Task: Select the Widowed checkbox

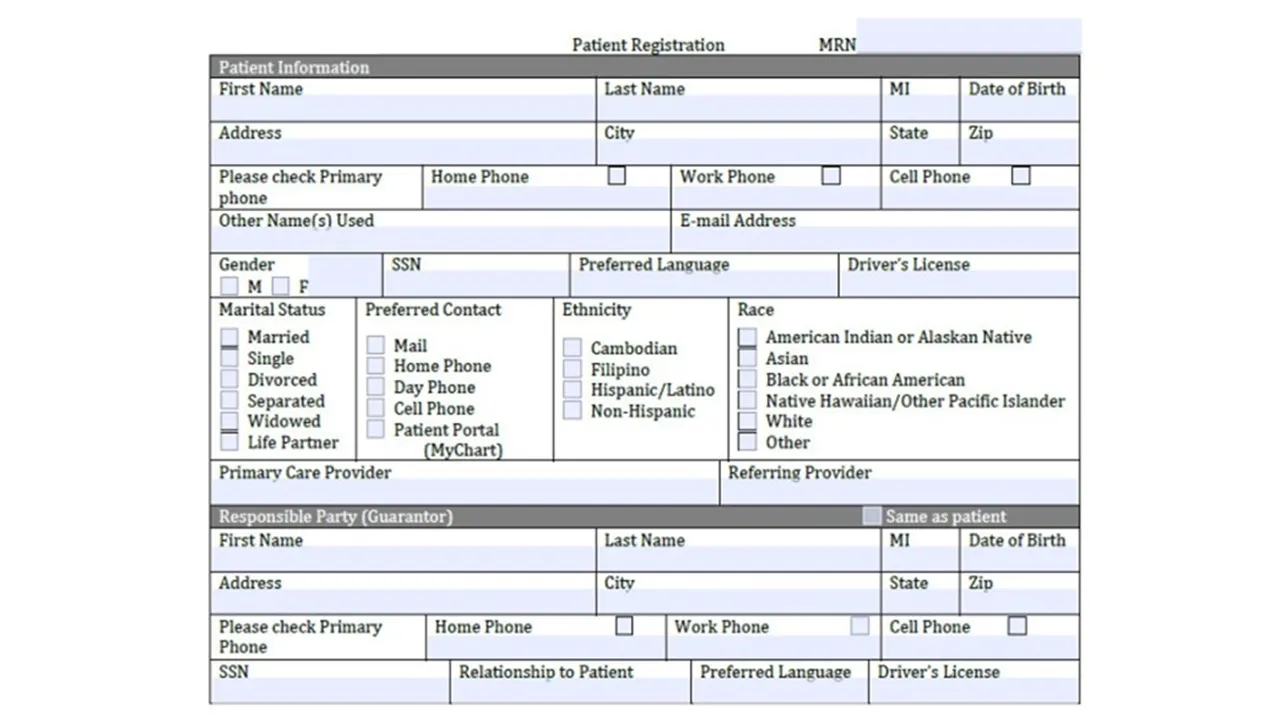Action: pyautogui.click(x=230, y=422)
